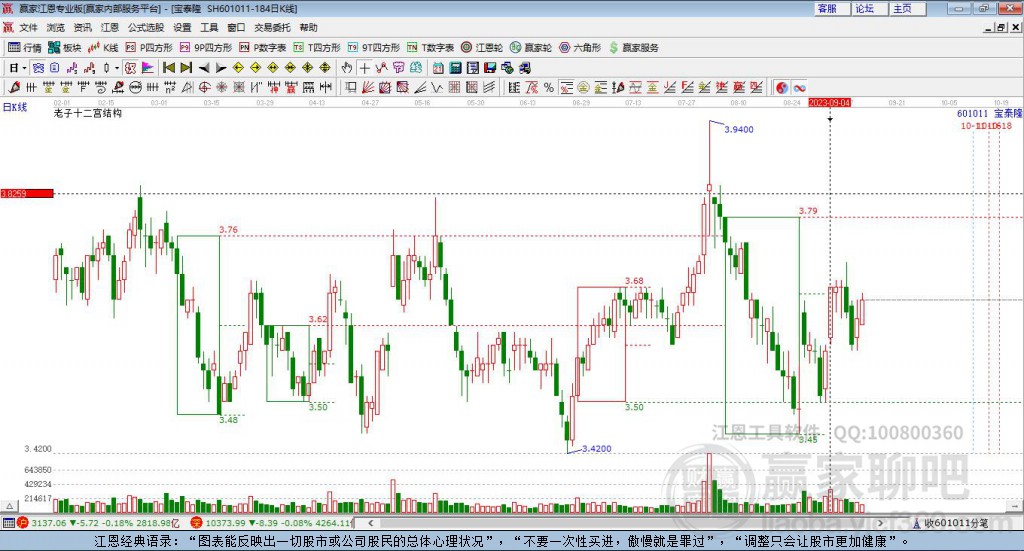Open the 工具 menu
Image resolution: width=1024 pixels, height=551 pixels.
[209, 27]
